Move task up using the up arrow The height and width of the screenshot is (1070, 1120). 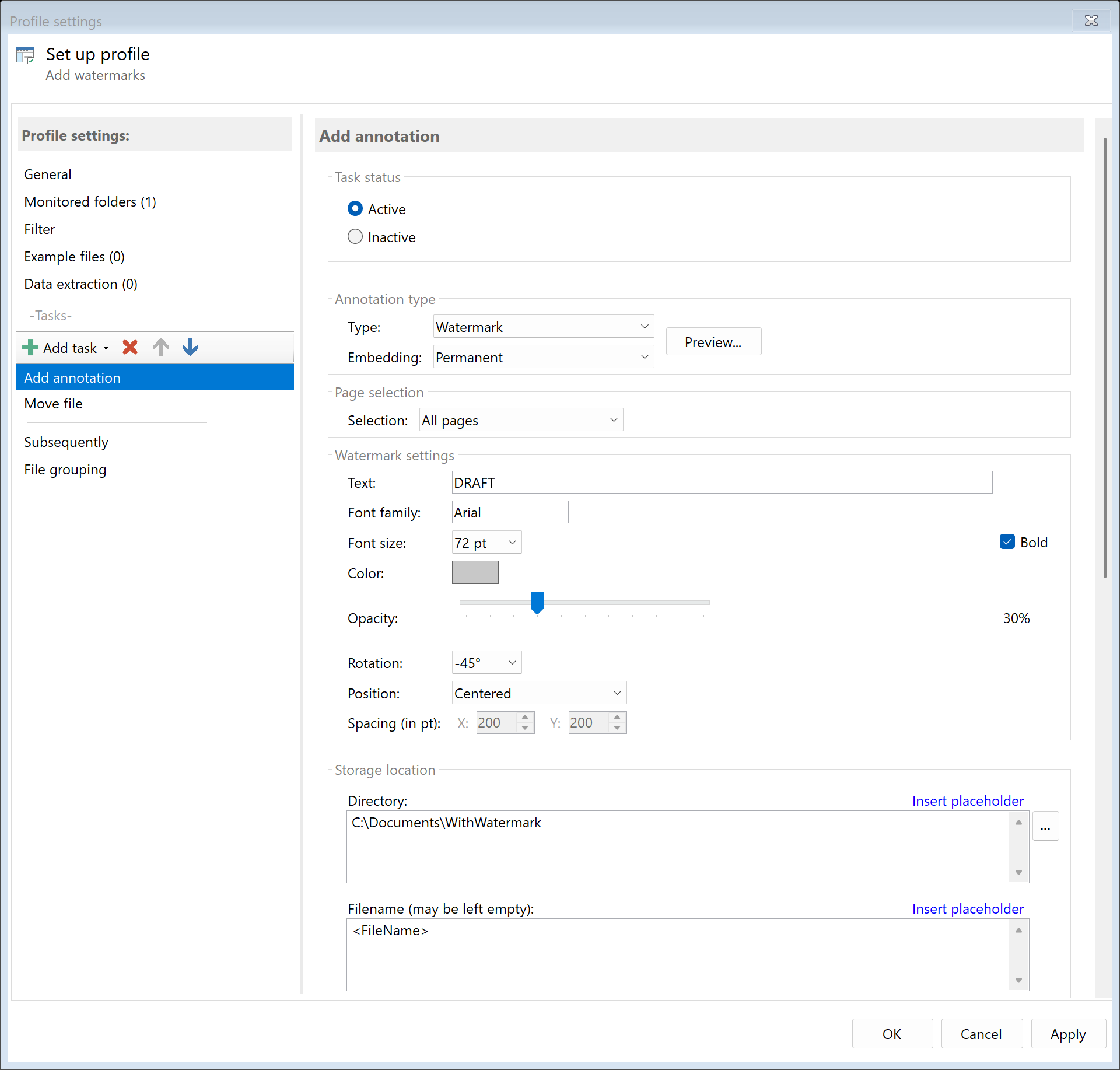point(160,347)
